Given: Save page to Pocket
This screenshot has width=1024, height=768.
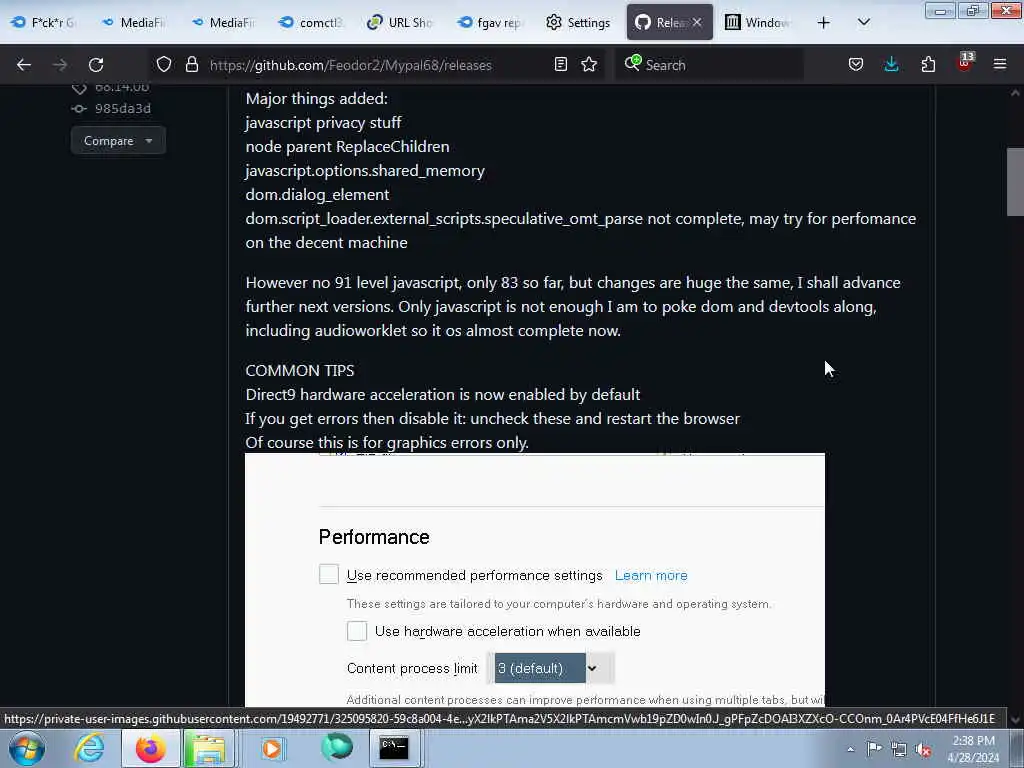Looking at the screenshot, I should coord(856,65).
